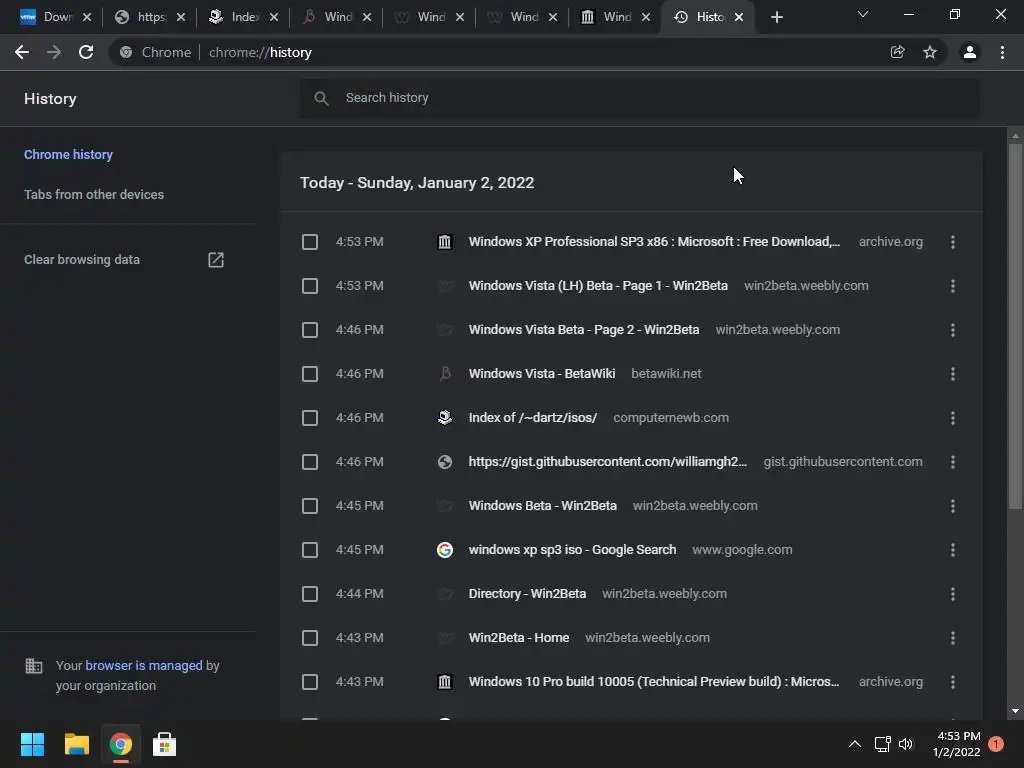Check the box for Windows XP Professional SP3 entry
The image size is (1024, 768).
tap(310, 242)
